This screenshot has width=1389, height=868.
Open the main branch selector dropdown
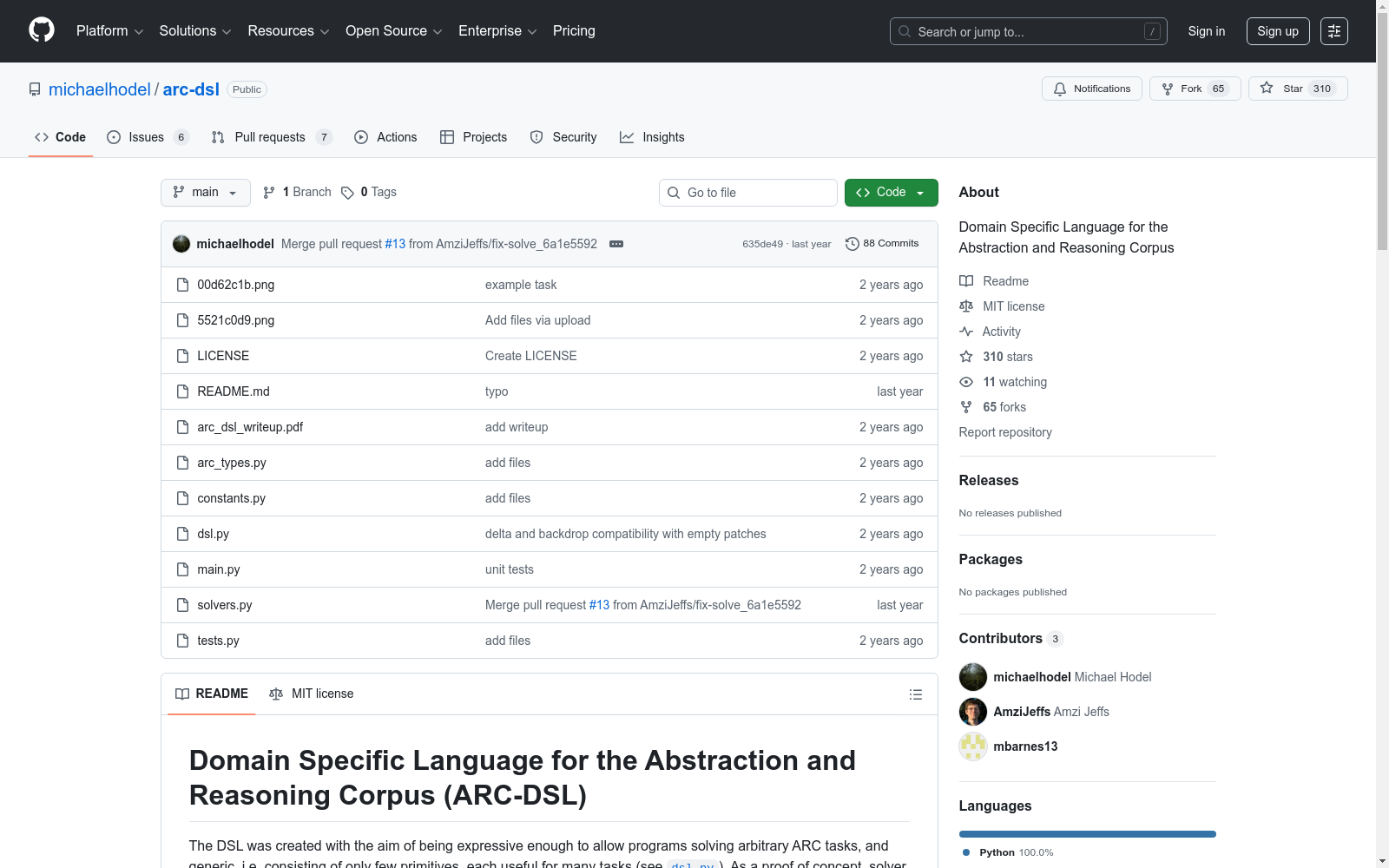(x=206, y=193)
